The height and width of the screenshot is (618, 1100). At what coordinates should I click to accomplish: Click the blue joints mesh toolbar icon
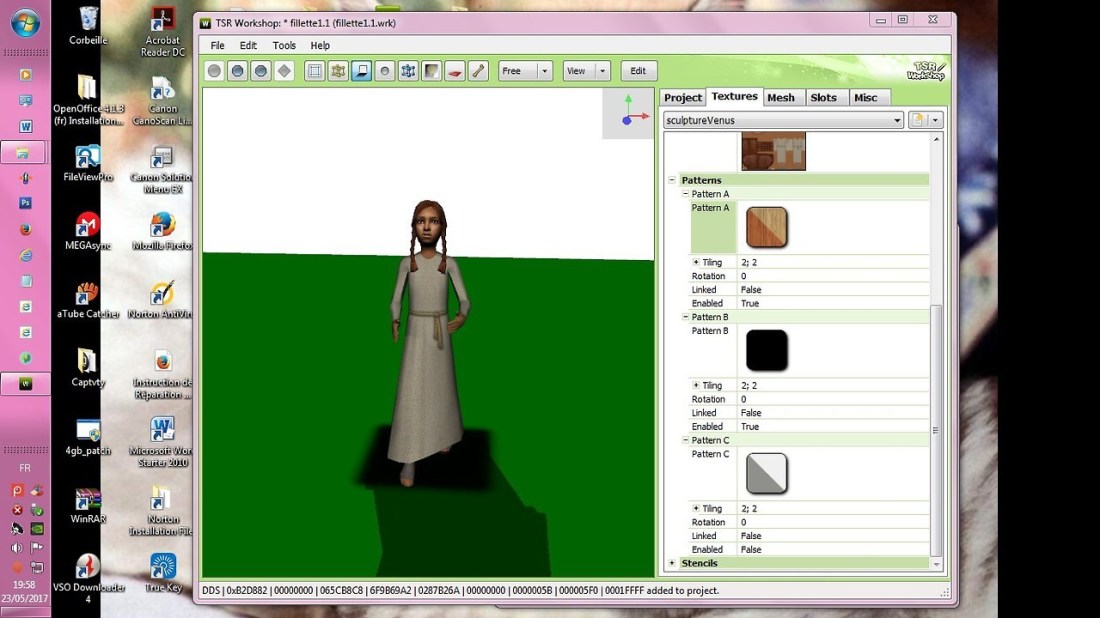pos(408,71)
